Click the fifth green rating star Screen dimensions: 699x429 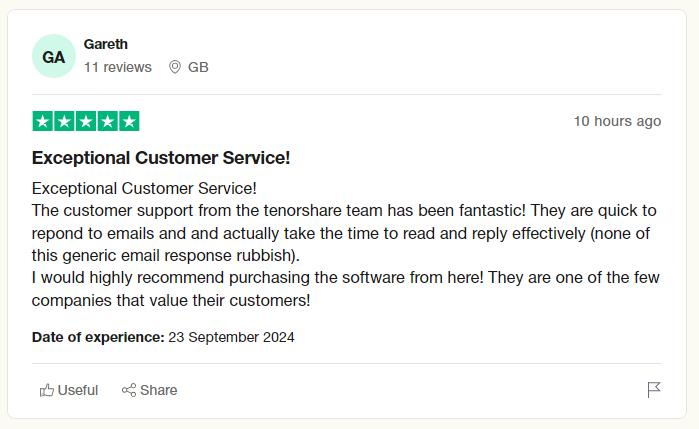point(129,121)
